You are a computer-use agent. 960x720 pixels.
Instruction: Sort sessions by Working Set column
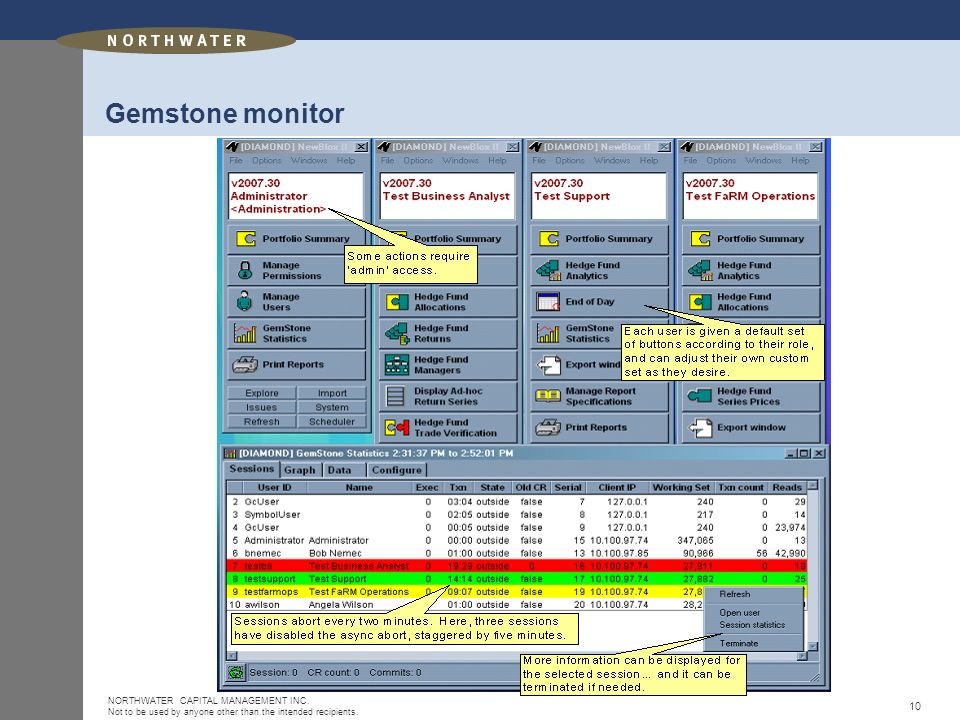click(x=680, y=487)
